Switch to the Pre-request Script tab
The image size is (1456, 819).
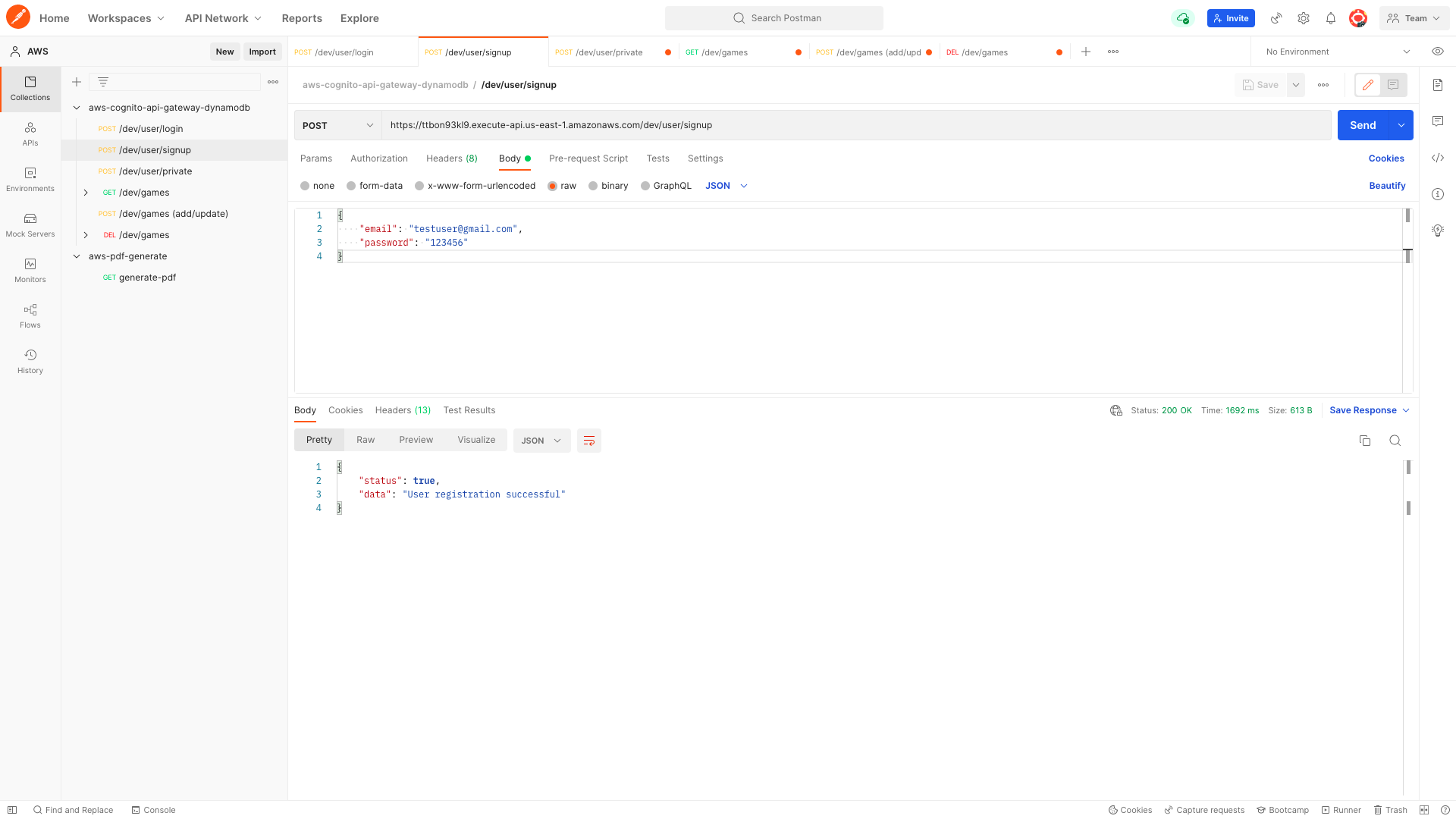588,158
